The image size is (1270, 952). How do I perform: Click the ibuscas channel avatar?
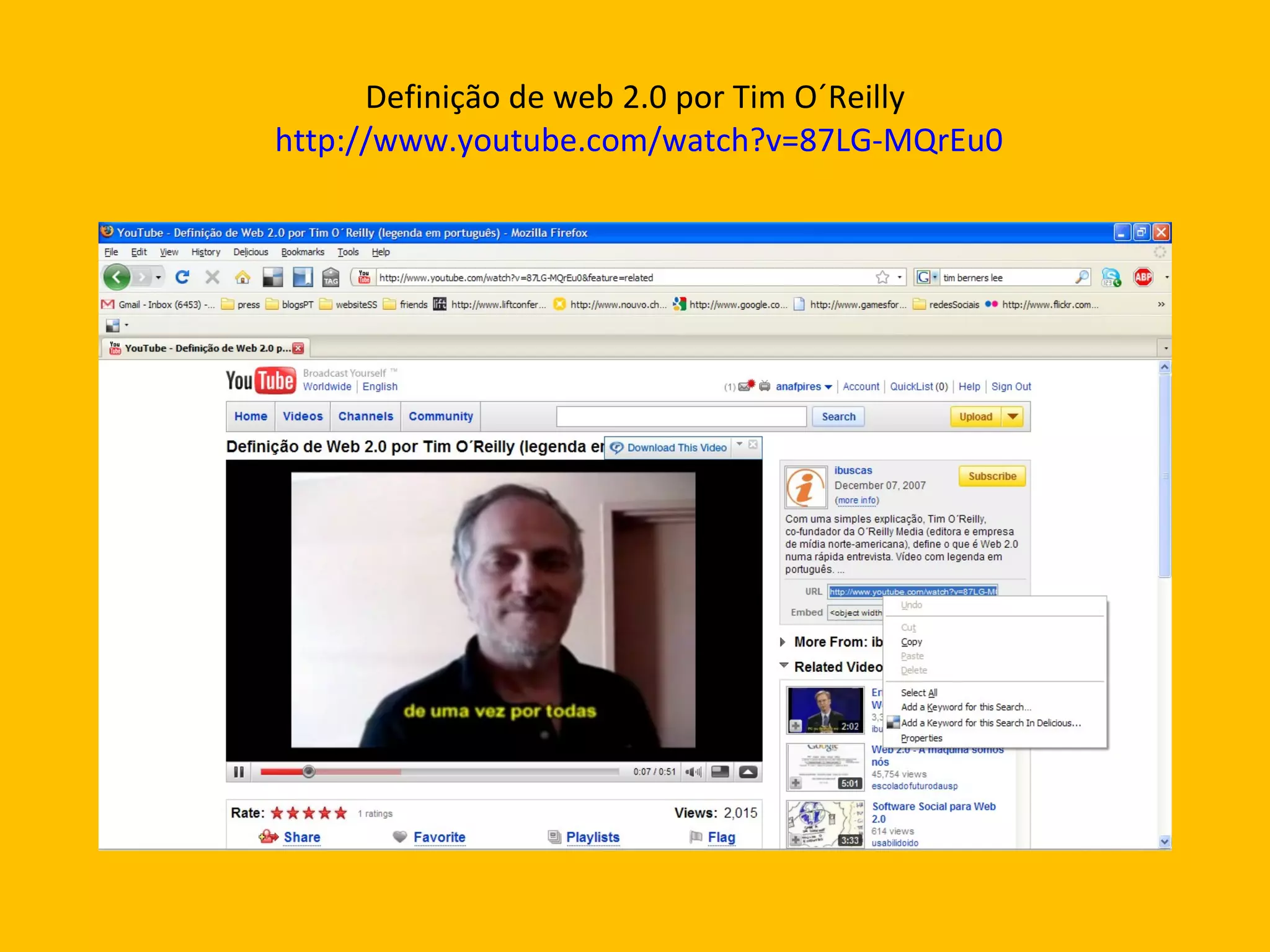(x=806, y=487)
